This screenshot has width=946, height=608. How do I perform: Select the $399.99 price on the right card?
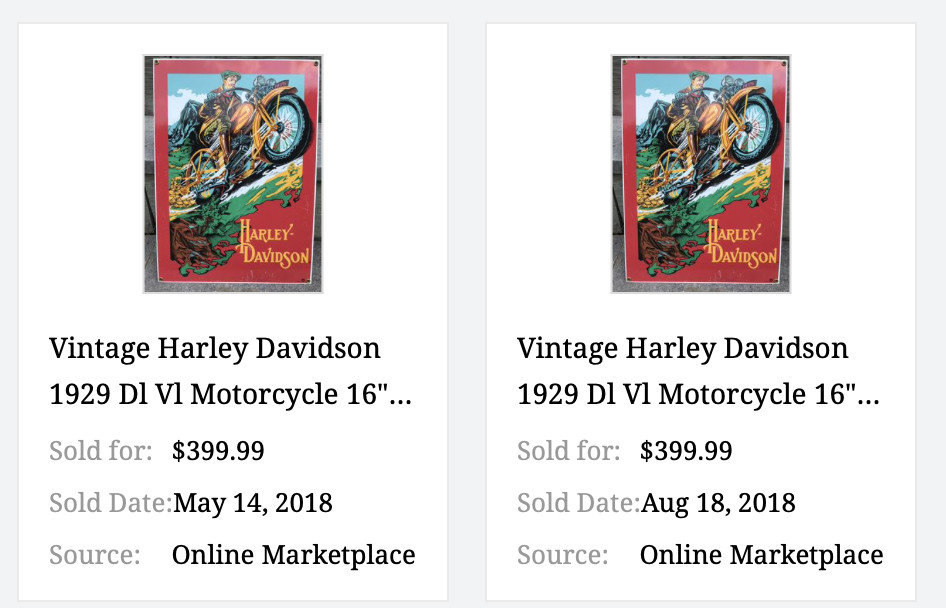687,451
